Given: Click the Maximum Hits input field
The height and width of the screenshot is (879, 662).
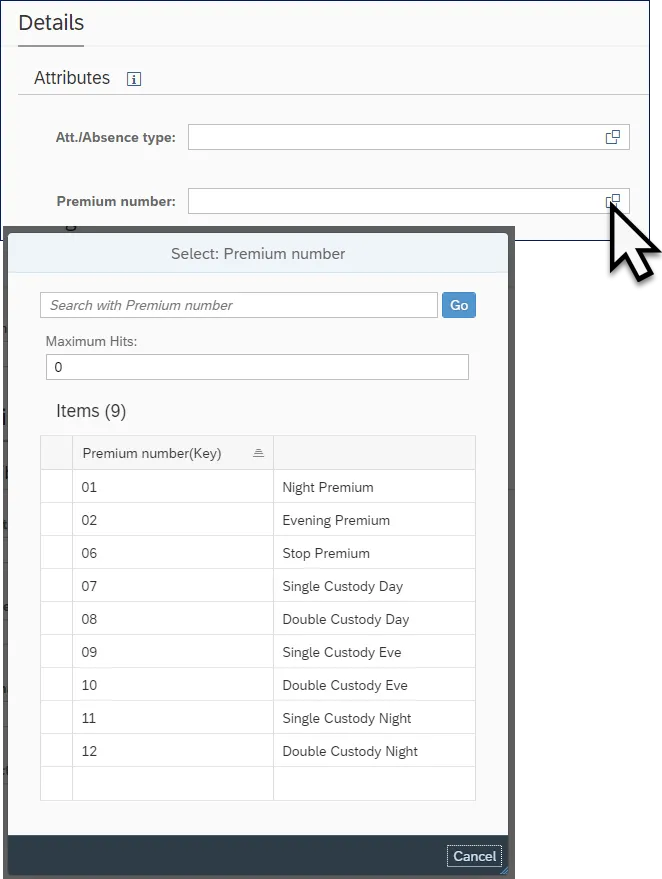Looking at the screenshot, I should pos(257,367).
